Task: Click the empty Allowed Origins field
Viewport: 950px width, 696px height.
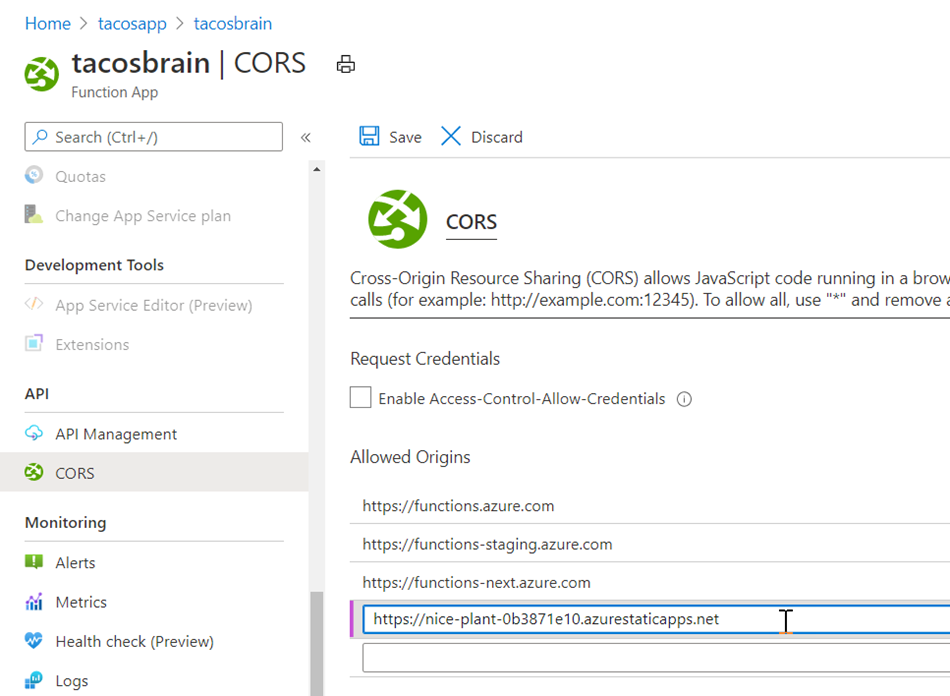Action: [x=650, y=657]
